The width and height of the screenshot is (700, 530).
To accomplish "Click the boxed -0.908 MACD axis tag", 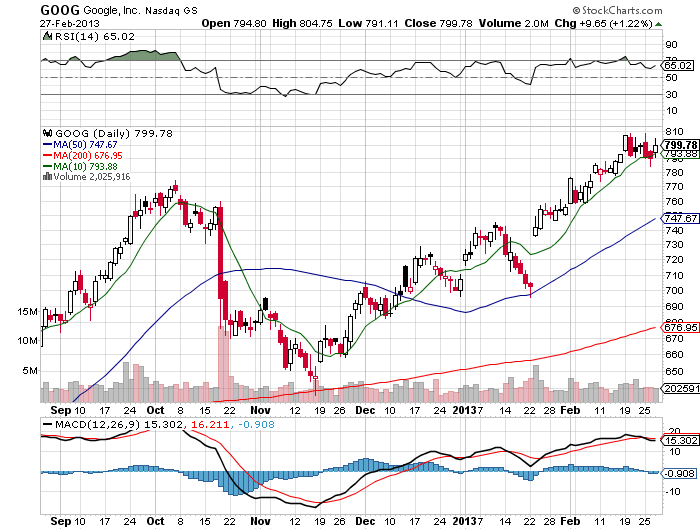I will point(679,473).
